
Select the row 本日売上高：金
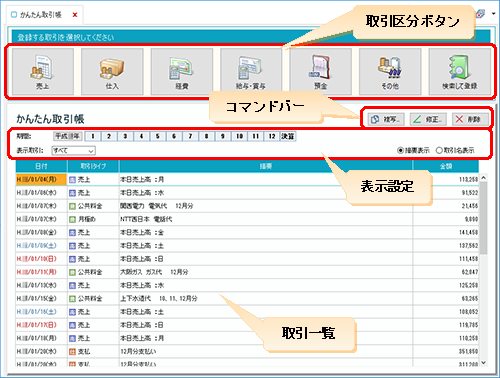tap(247, 233)
